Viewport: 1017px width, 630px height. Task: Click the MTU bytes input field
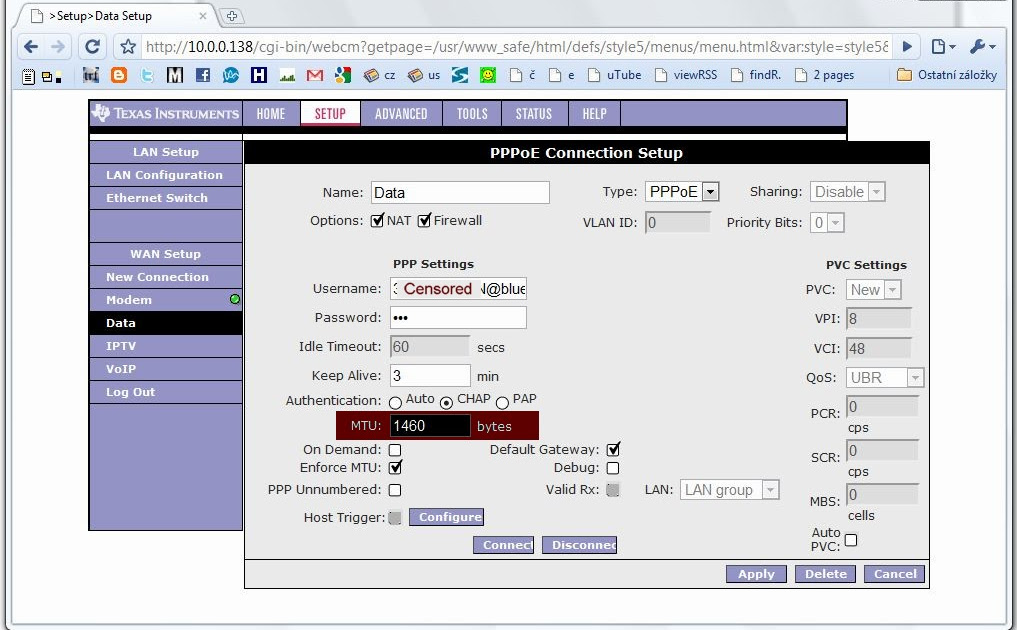point(430,426)
